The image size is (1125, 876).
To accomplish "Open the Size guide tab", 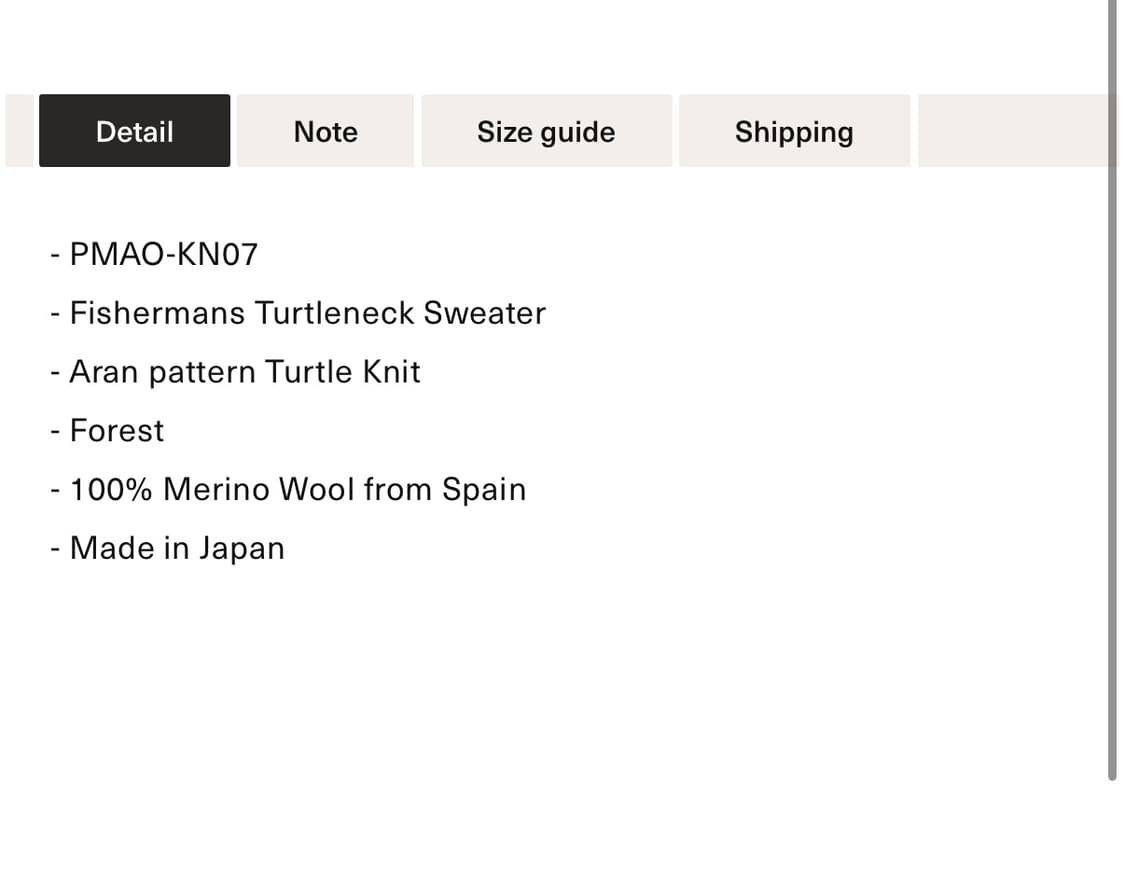I will click(546, 131).
